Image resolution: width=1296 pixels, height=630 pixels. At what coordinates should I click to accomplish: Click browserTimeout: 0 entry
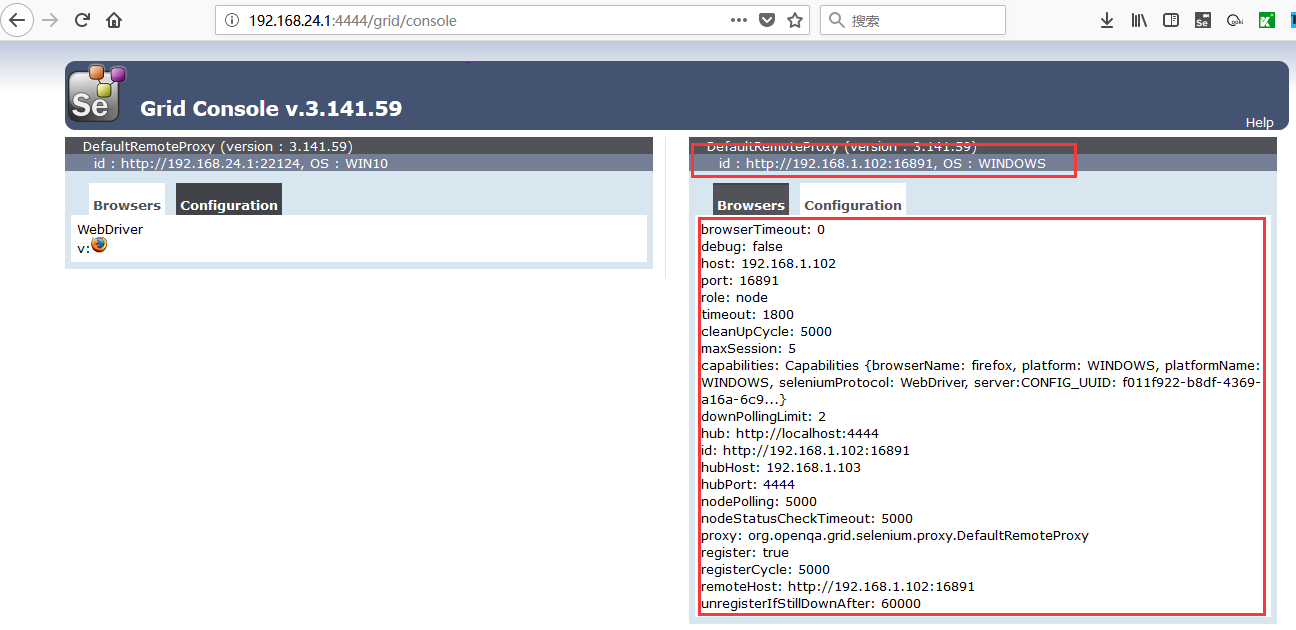[x=763, y=229]
